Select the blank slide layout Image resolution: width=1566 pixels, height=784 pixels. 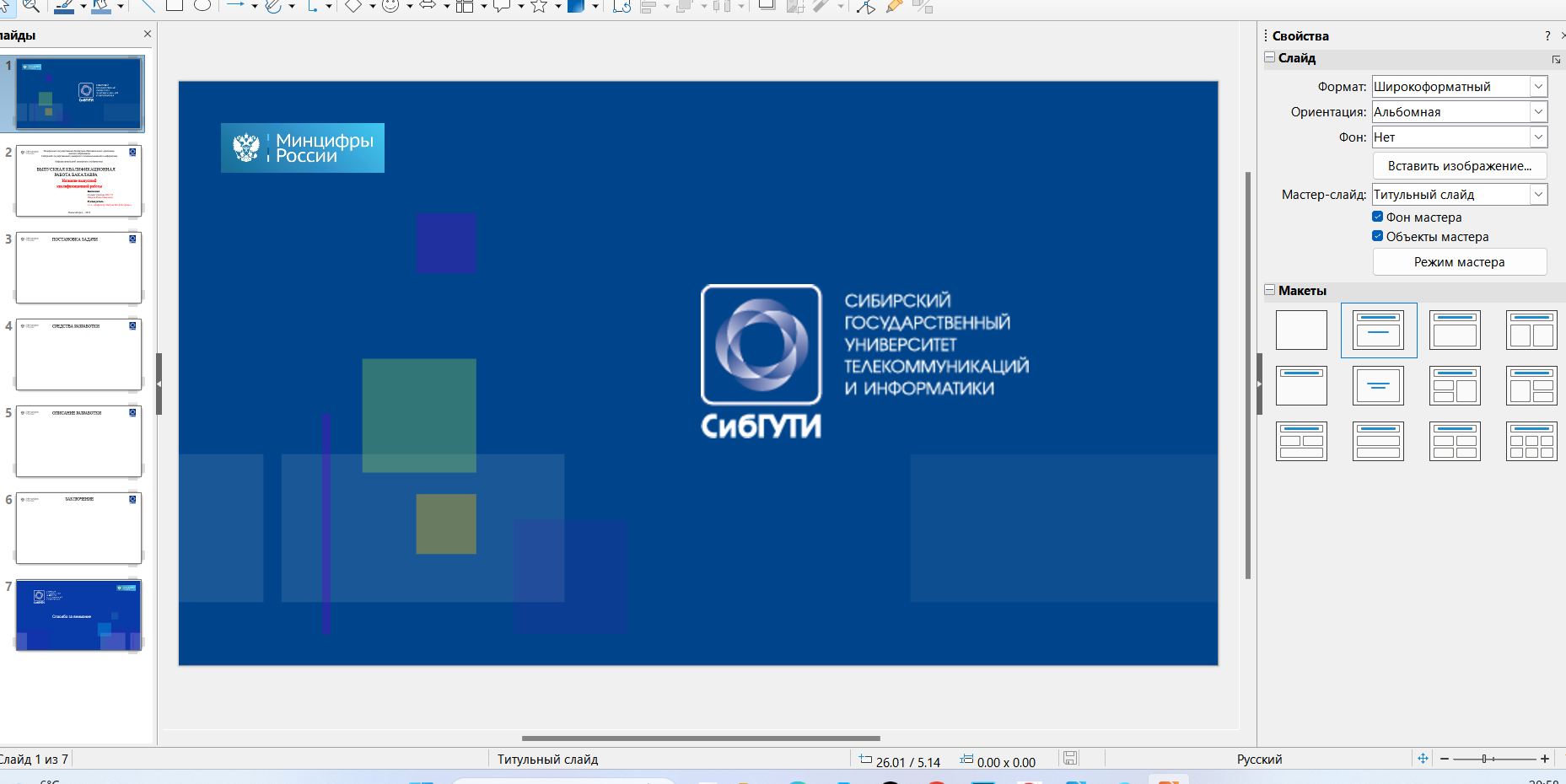click(x=1301, y=330)
